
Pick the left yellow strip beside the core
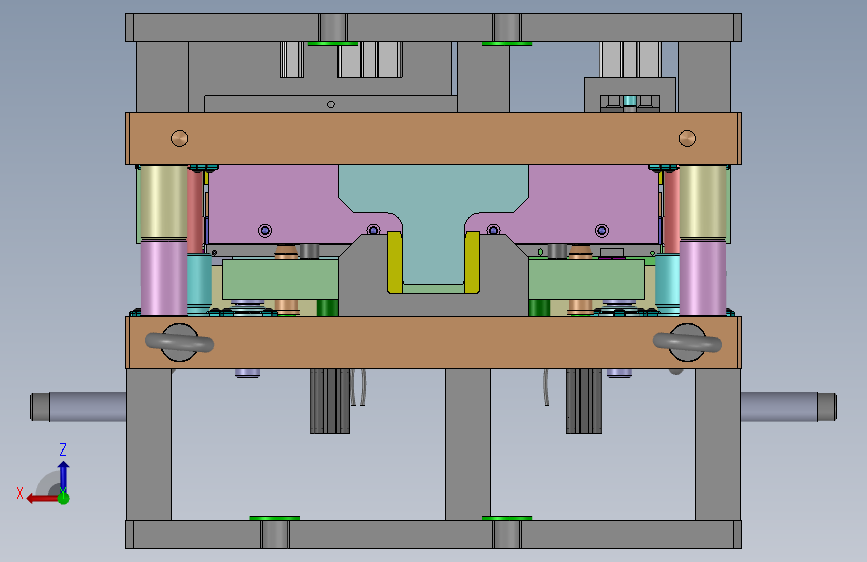(x=395, y=262)
